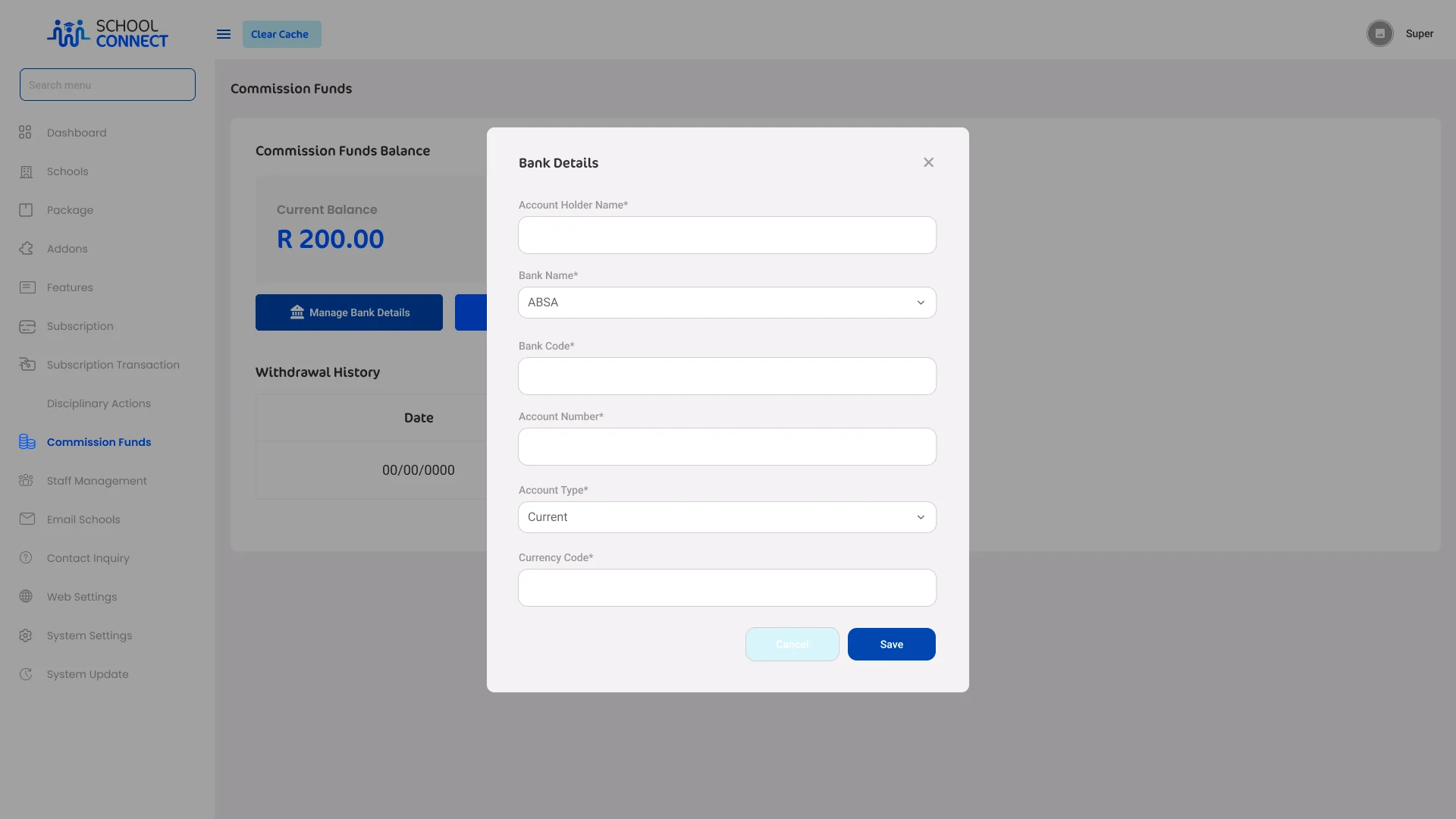Click the System Update menu label
The image size is (1456, 819).
[88, 674]
